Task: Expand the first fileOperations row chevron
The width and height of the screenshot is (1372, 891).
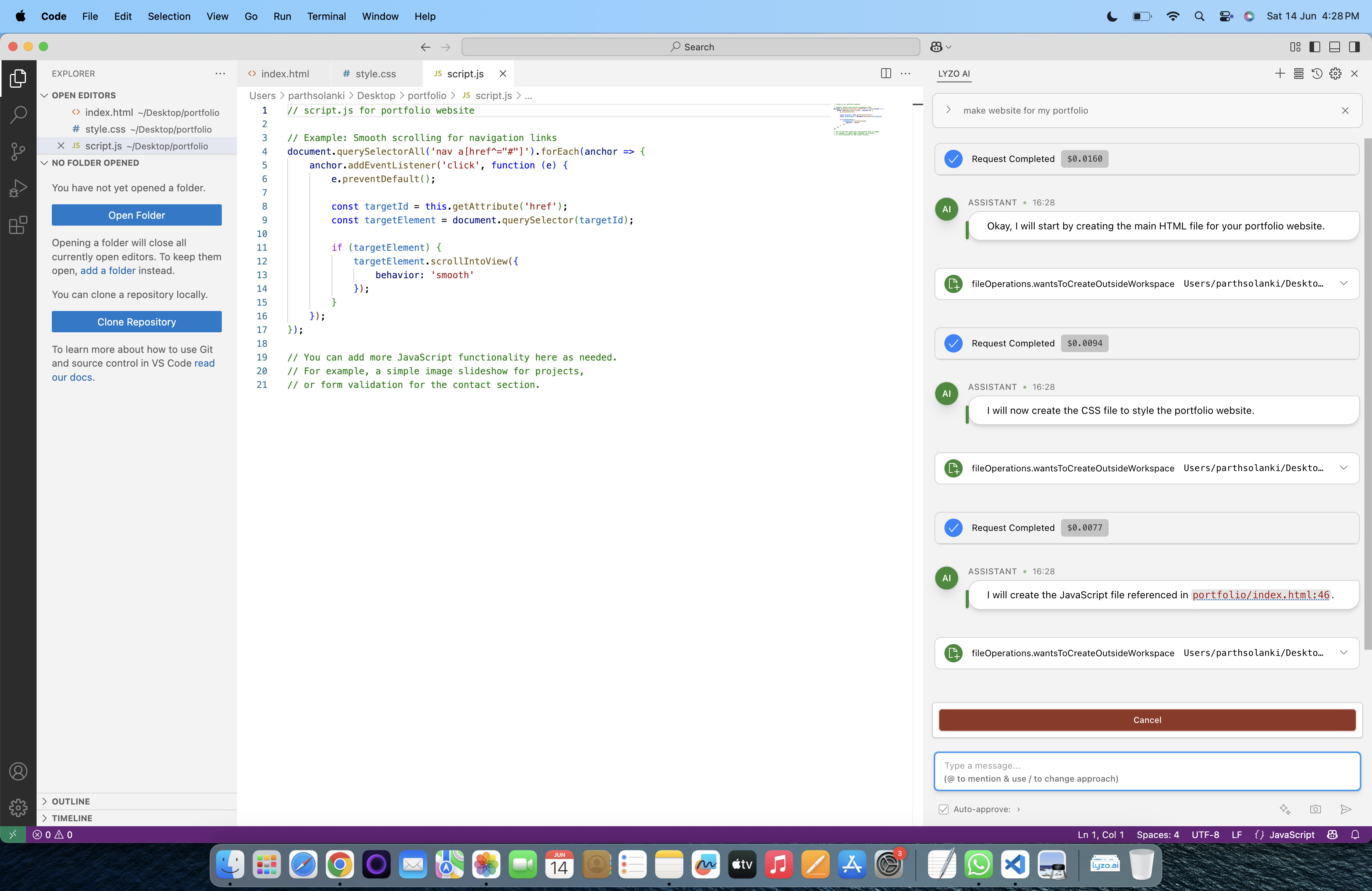Action: point(1344,284)
